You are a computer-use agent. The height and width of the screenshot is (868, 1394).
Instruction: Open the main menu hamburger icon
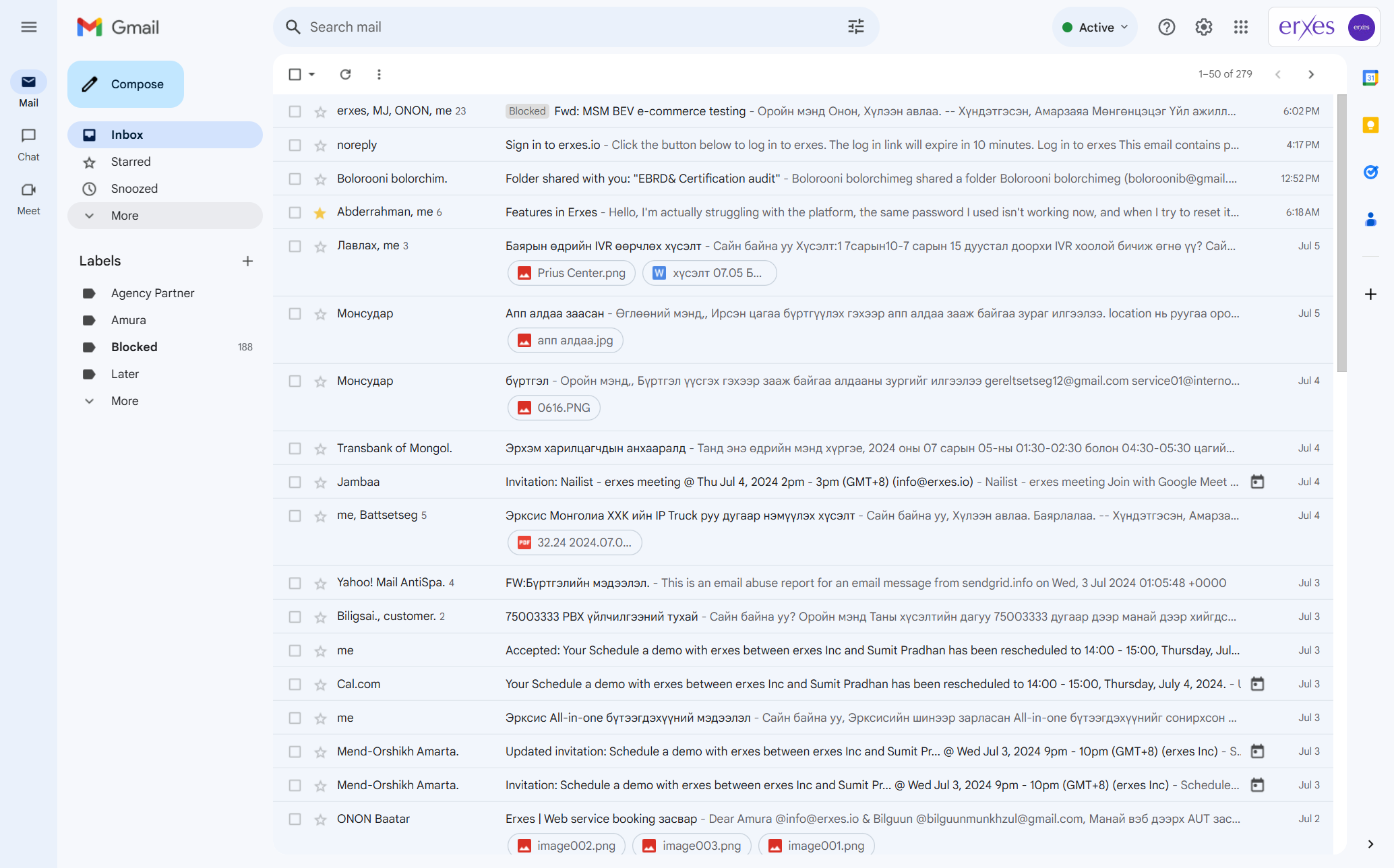(28, 27)
